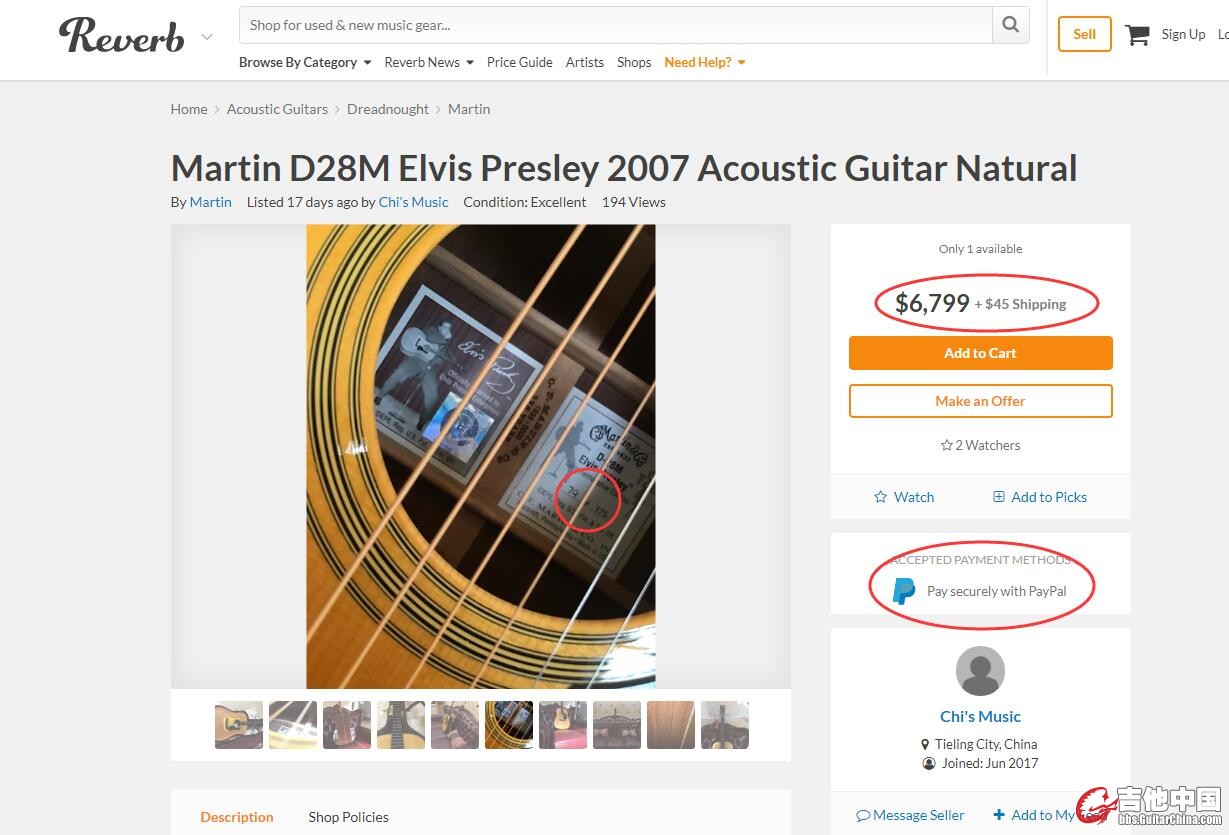Viewport: 1229px width, 835px height.
Task: Expand the dropdown arrow beside Reverb logo
Action: (x=207, y=37)
